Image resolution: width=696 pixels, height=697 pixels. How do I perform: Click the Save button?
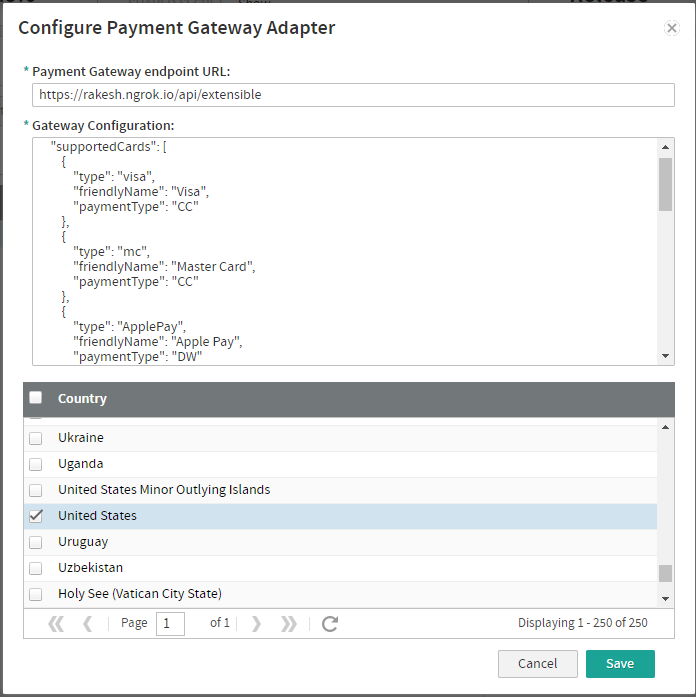tap(620, 664)
